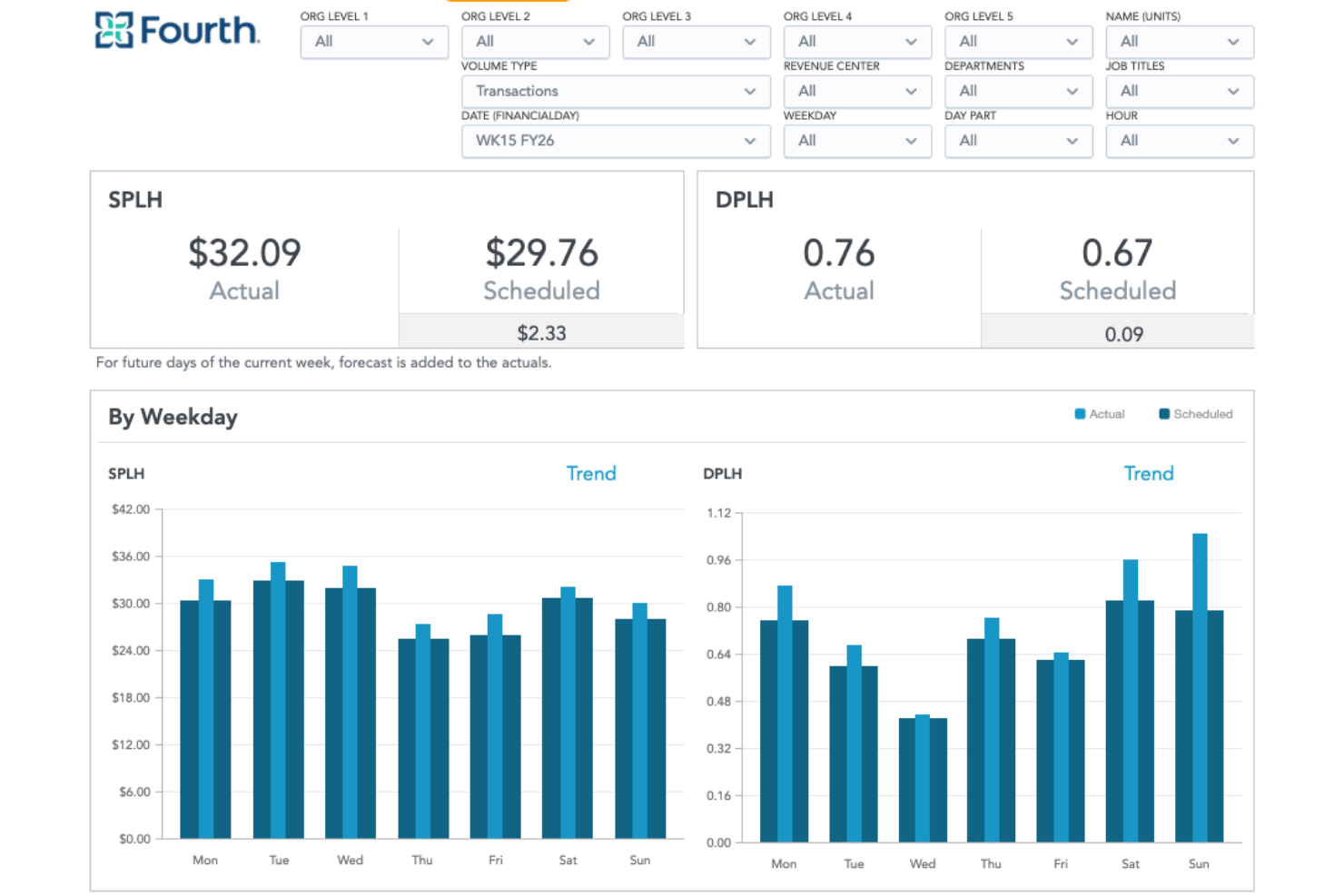Screen dimensions: 1344x896
Task: Click the Fourth logo
Action: [x=178, y=31]
